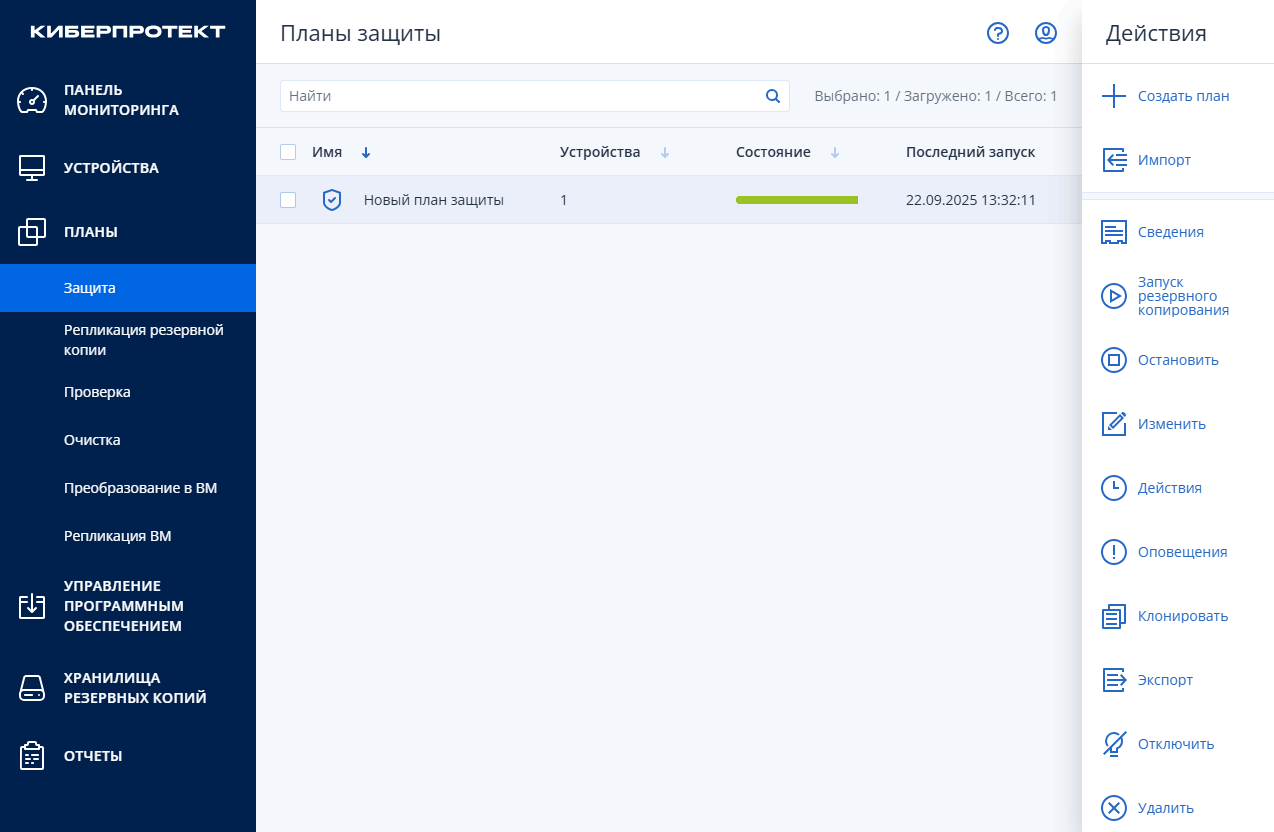Click the Найти search field

point(520,96)
